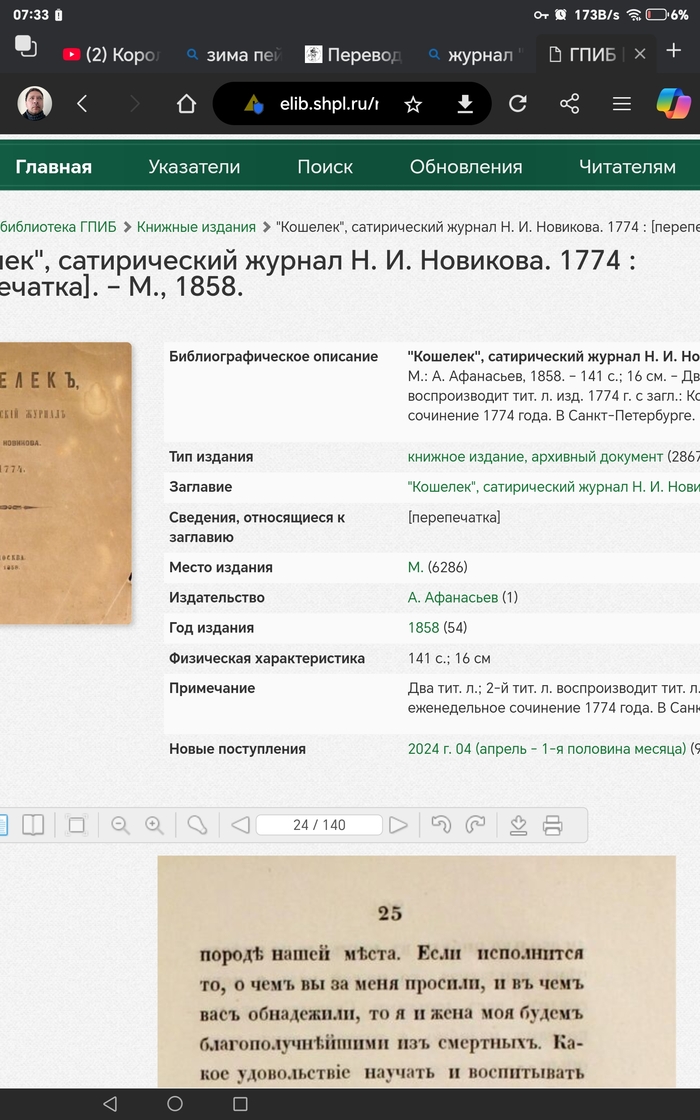Screen dimensions: 700x1120
Task: Open browser hamburger menu
Action: tap(621, 104)
